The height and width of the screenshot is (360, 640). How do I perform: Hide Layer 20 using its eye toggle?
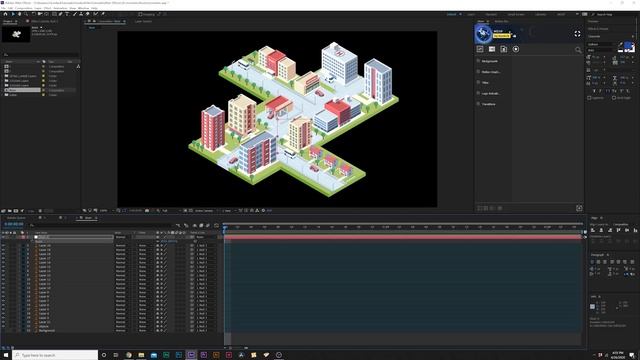click(3, 246)
